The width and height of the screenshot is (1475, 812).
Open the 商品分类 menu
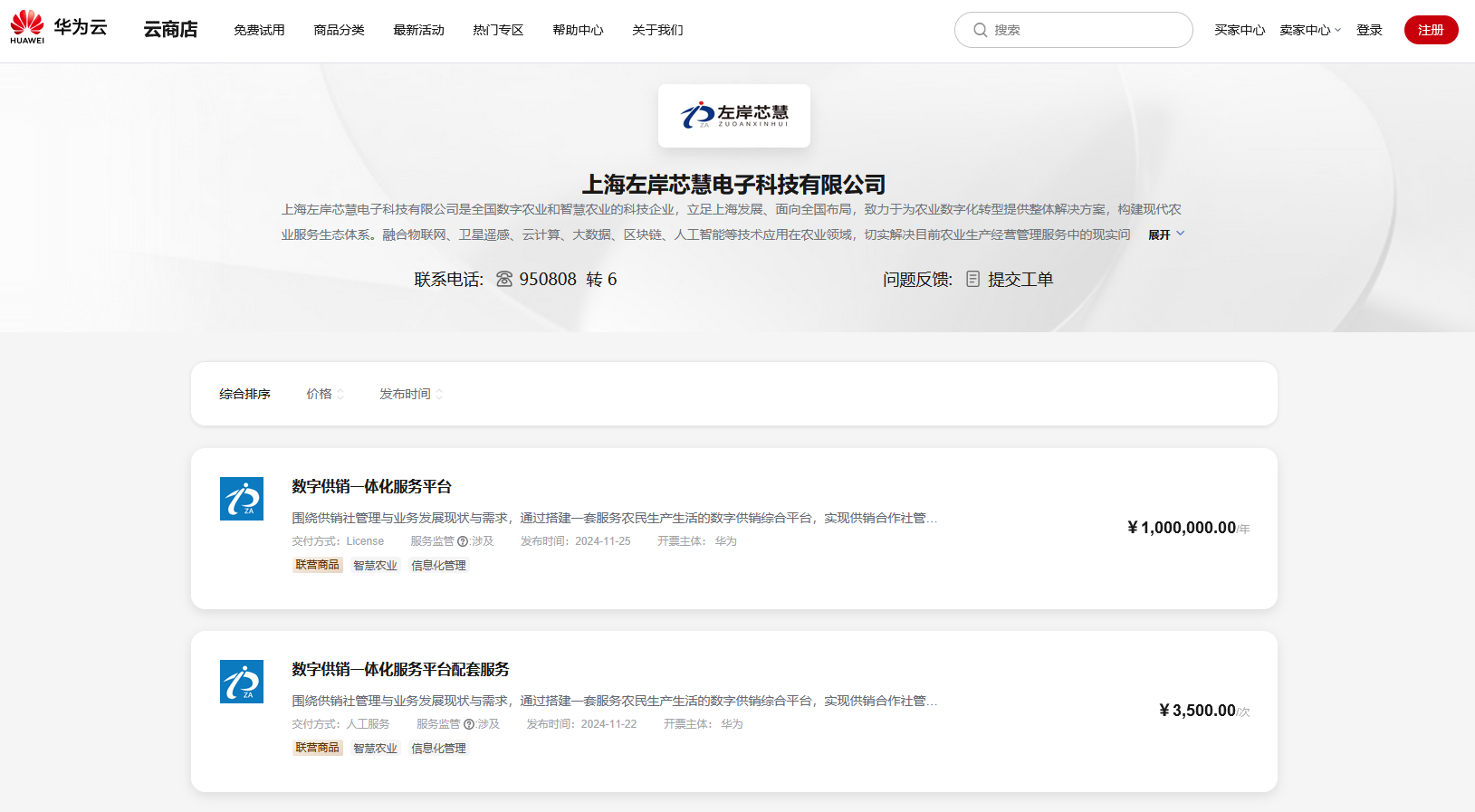[339, 30]
